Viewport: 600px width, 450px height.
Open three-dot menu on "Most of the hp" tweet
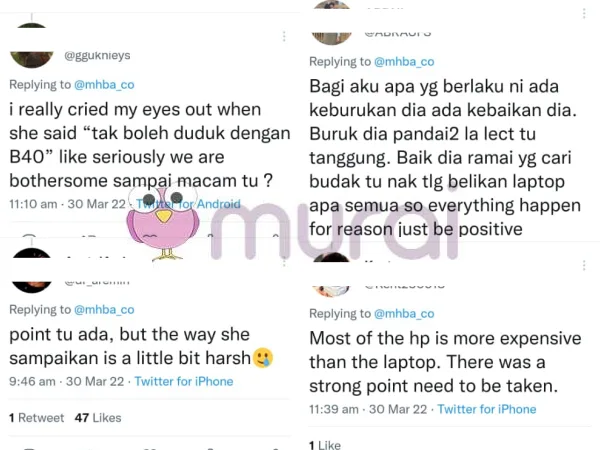coord(584,266)
